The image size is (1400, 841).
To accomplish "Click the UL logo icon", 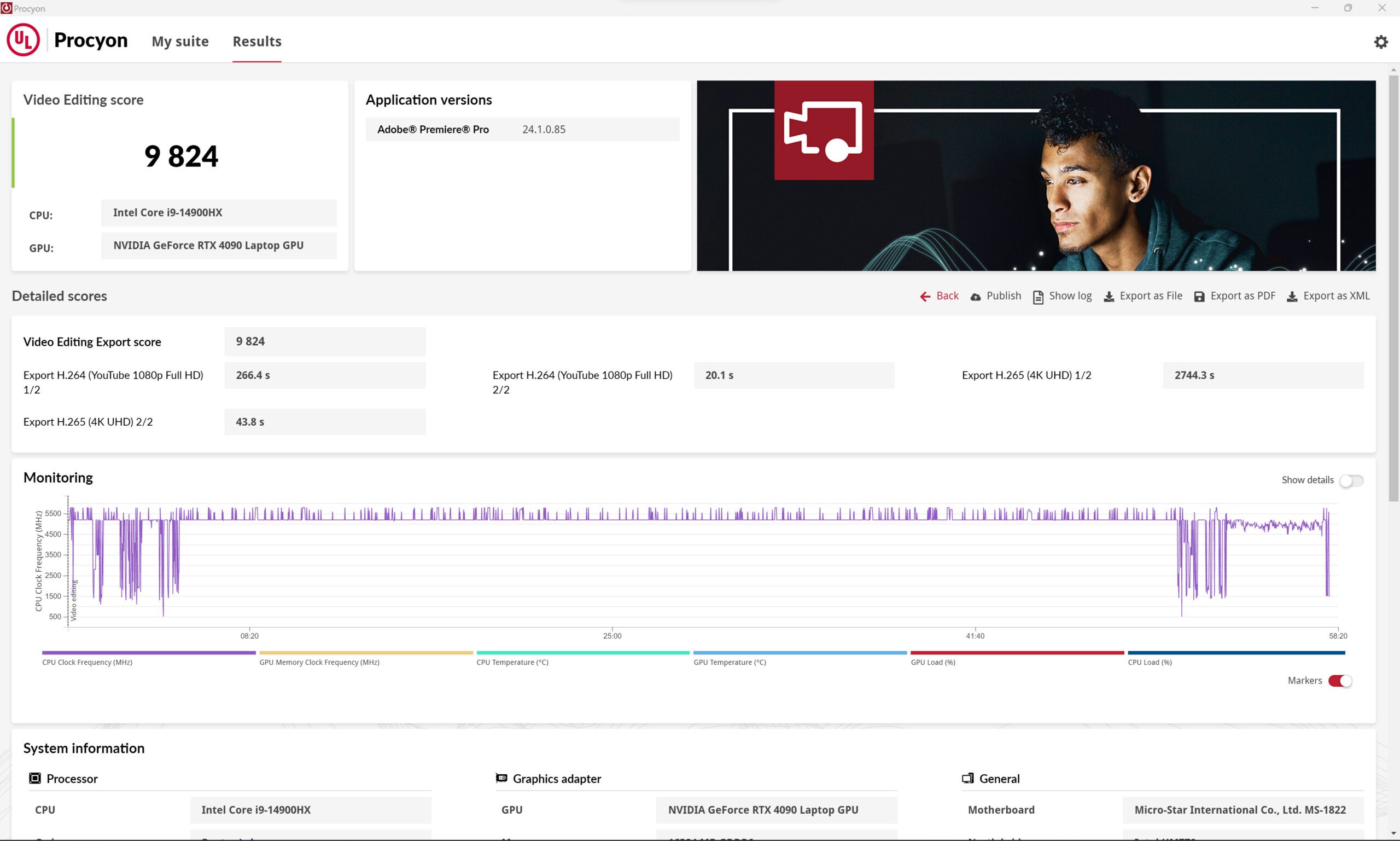I will pos(23,39).
